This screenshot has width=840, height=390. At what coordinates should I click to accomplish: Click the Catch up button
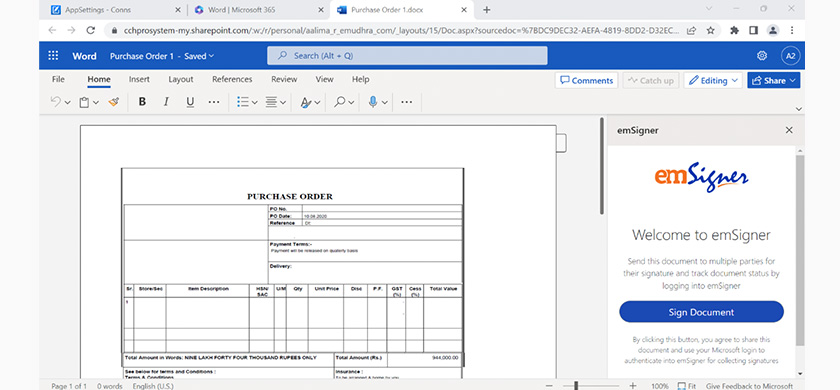(651, 80)
